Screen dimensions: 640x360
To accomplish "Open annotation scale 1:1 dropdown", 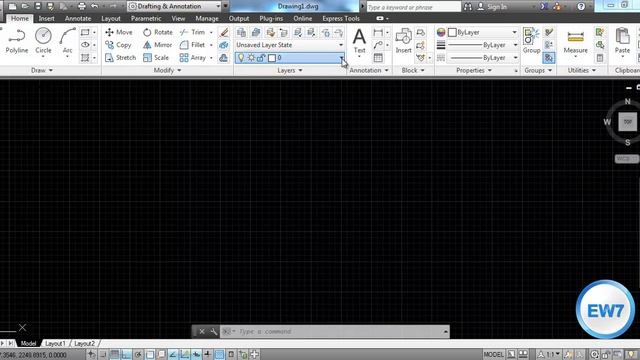I will [x=549, y=354].
